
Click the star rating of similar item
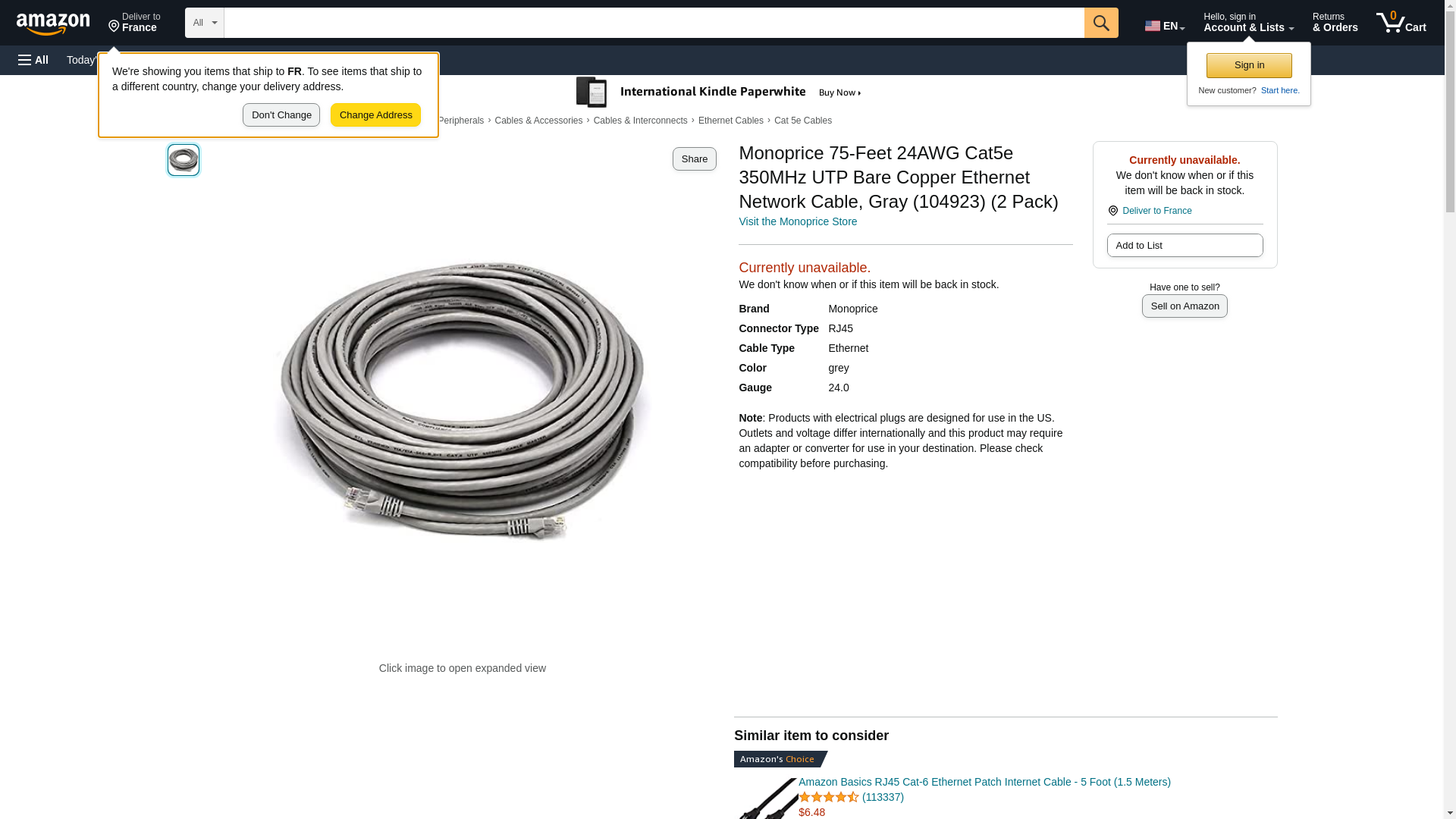coord(828,797)
